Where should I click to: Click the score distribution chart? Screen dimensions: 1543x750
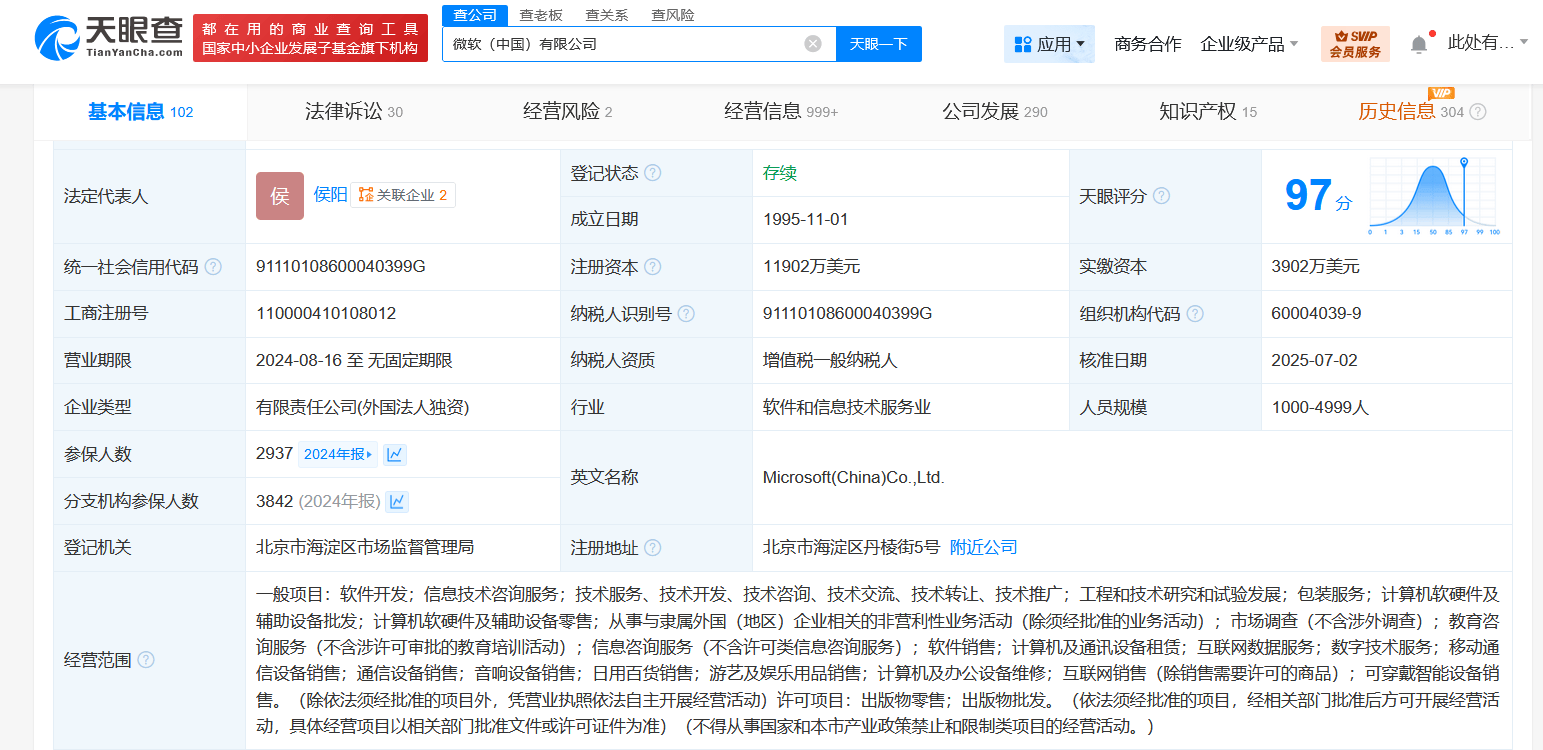click(x=1433, y=196)
